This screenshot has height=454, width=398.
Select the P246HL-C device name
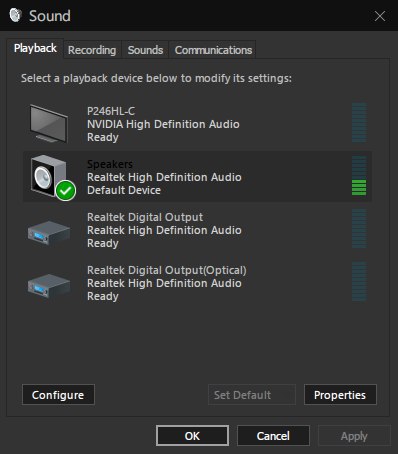click(x=111, y=111)
